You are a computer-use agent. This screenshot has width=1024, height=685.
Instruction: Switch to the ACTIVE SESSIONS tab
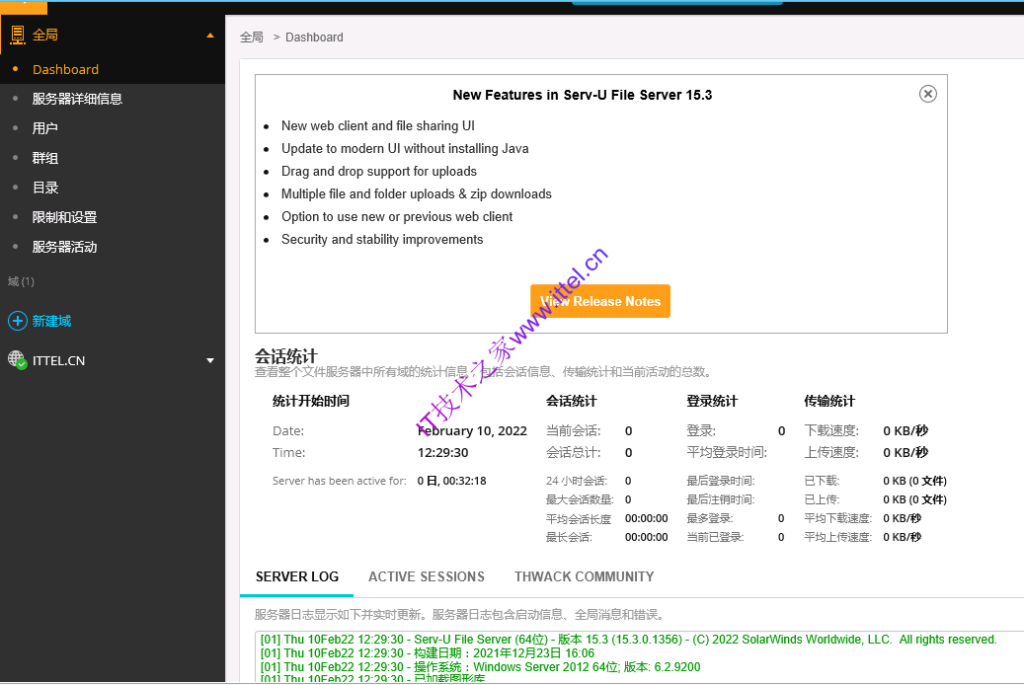pyautogui.click(x=426, y=577)
